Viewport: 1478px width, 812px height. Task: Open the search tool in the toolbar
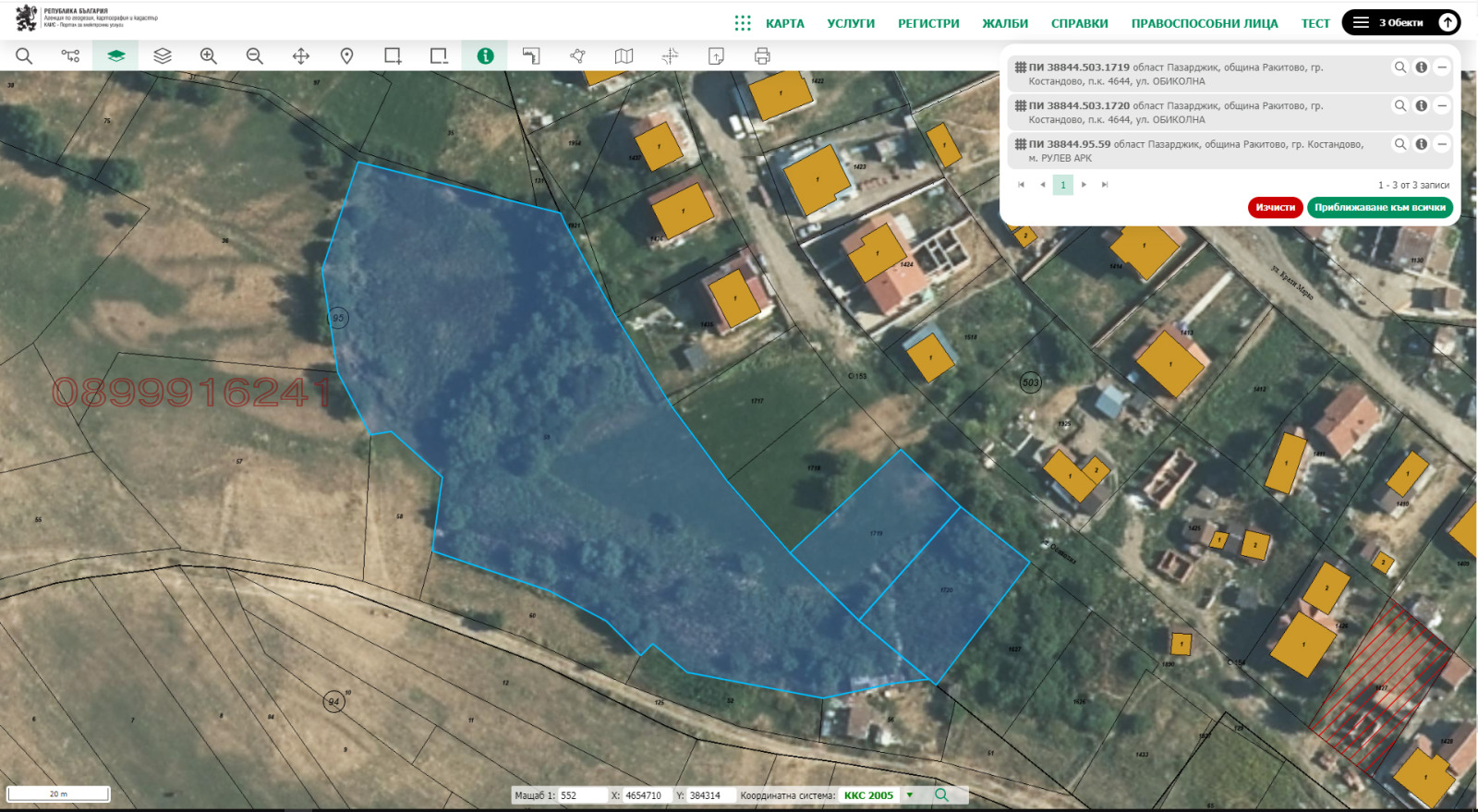[24, 56]
